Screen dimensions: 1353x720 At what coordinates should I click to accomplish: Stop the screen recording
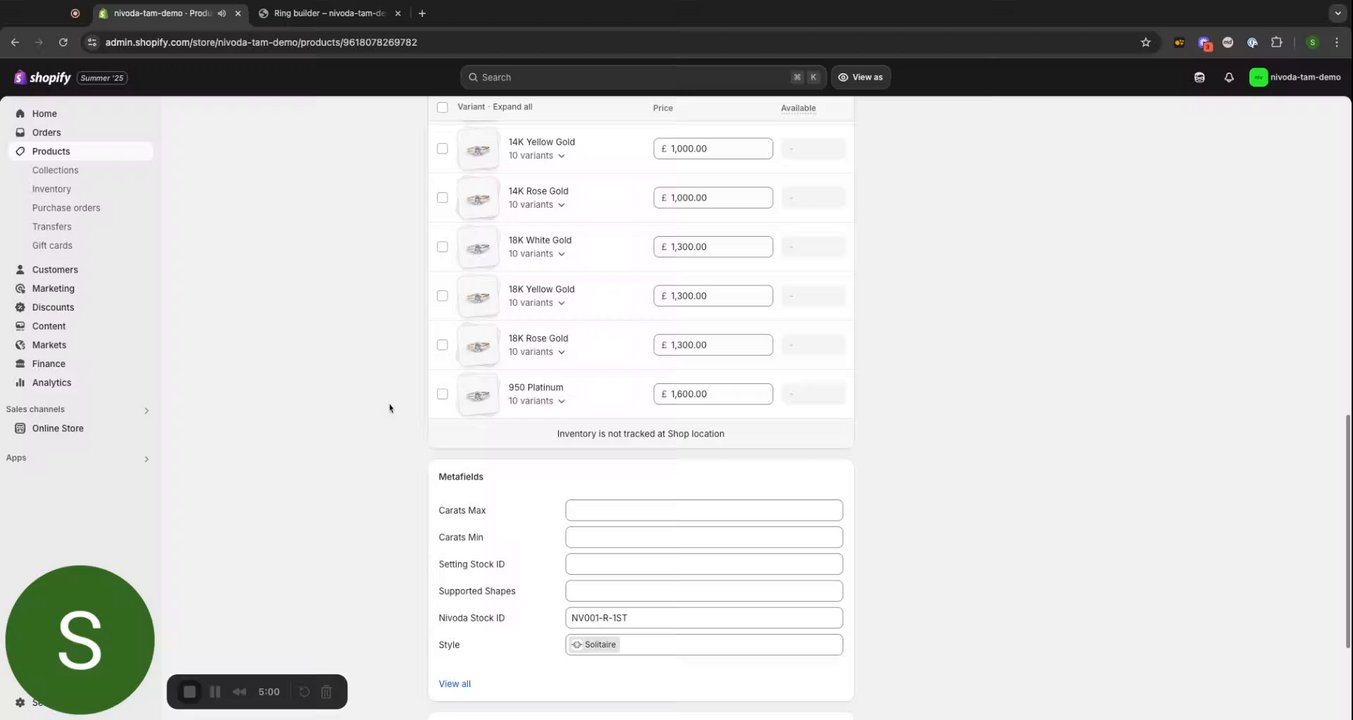point(189,692)
